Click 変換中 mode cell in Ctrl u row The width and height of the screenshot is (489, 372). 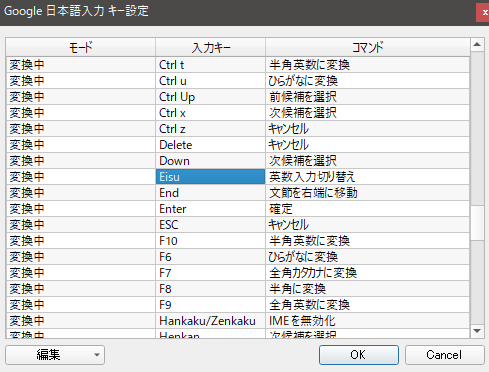click(x=81, y=81)
